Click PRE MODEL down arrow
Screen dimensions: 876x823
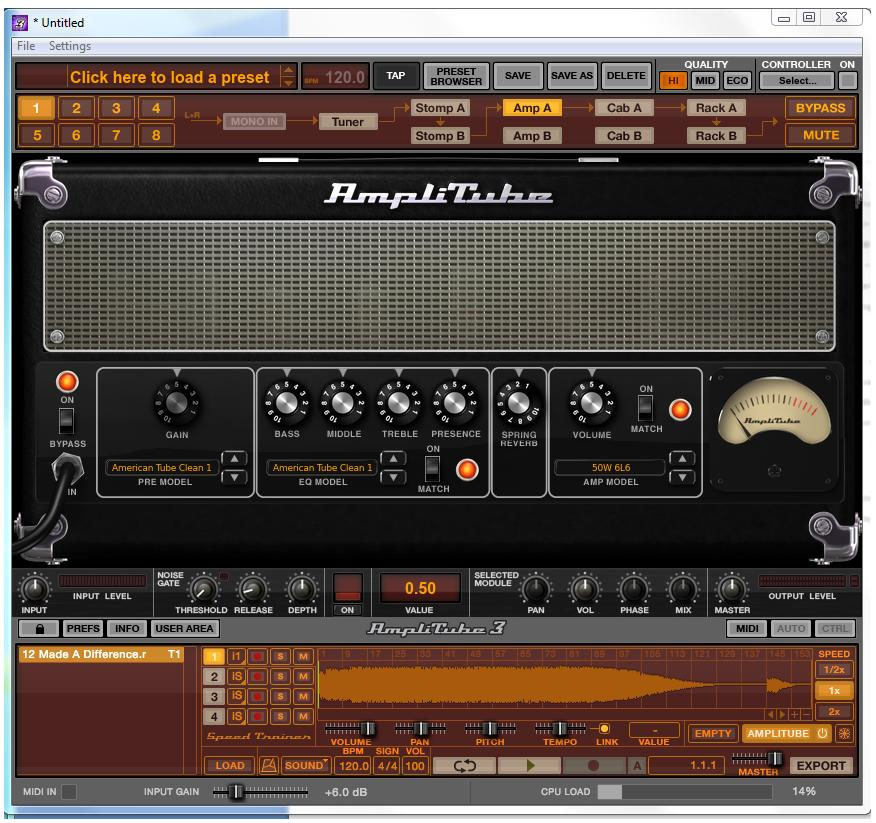click(x=234, y=477)
